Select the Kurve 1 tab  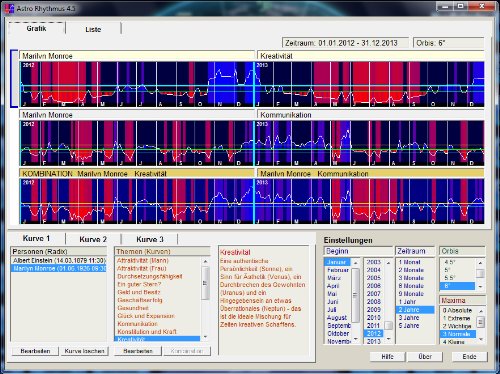pos(36,239)
